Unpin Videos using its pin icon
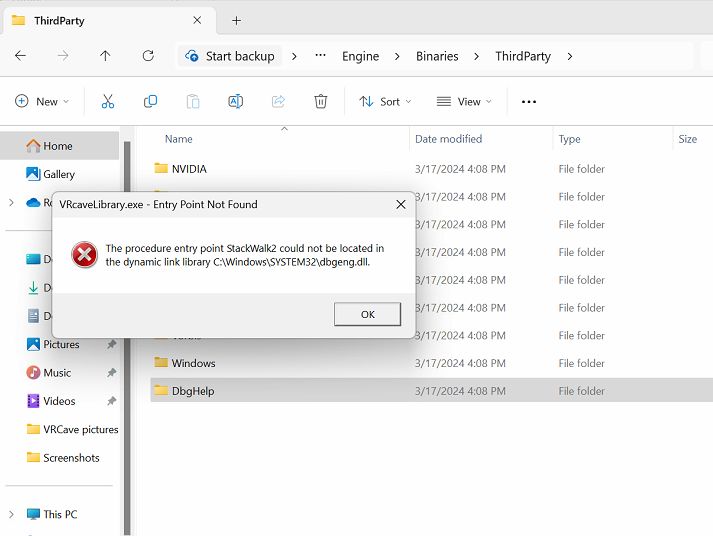 (111, 401)
